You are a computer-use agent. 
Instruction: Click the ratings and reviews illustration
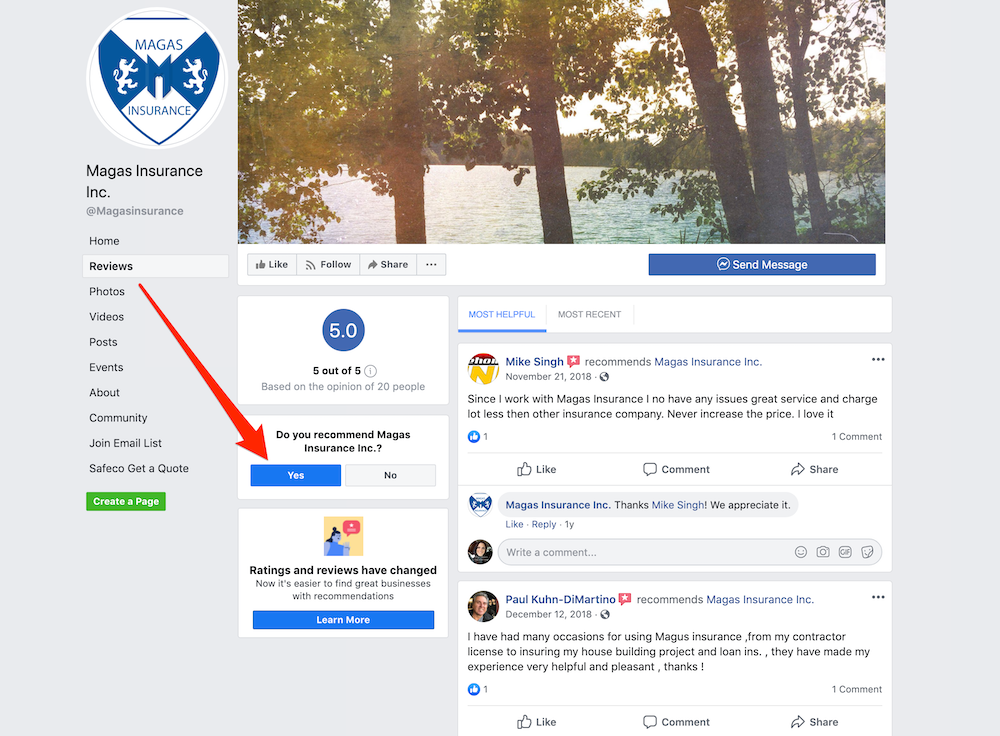(343, 536)
